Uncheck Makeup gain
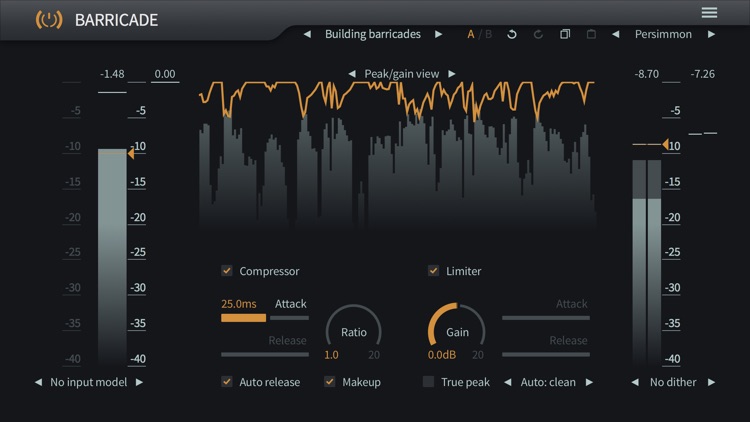Screen dimensions: 750x422 click(330, 382)
